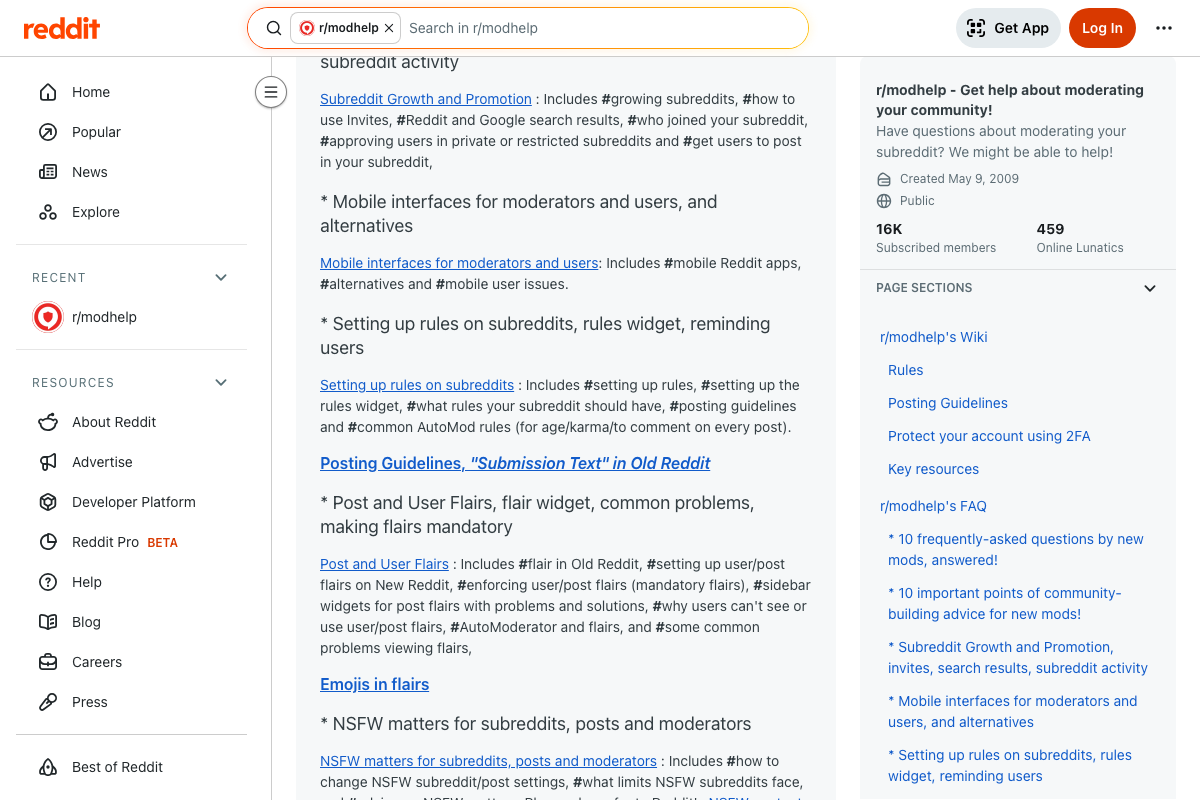The image size is (1200, 800).
Task: Jump to r/modhelp's FAQ section
Action: click(x=933, y=506)
